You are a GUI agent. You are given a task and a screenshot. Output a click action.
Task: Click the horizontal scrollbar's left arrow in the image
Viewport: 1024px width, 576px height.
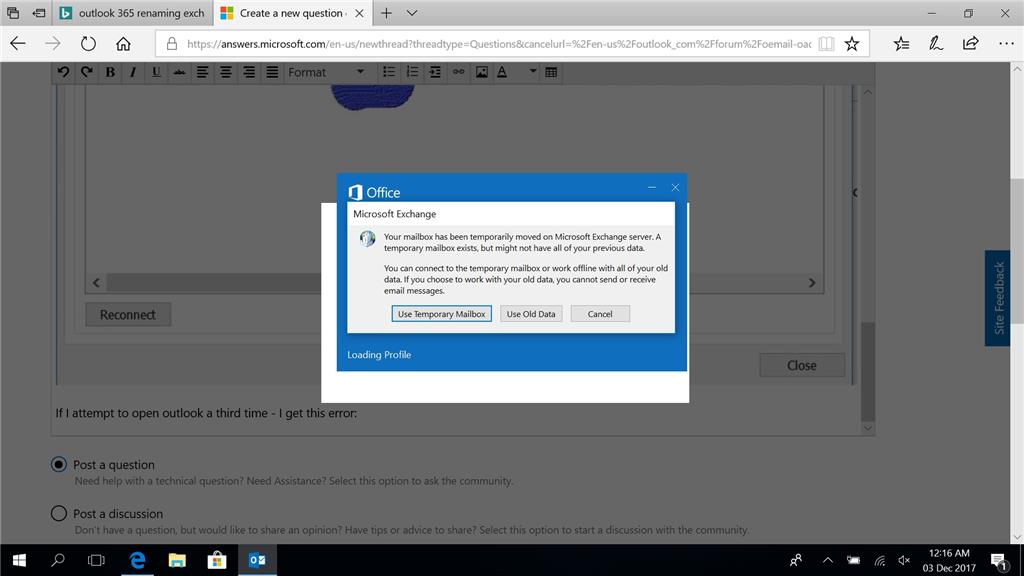point(97,283)
